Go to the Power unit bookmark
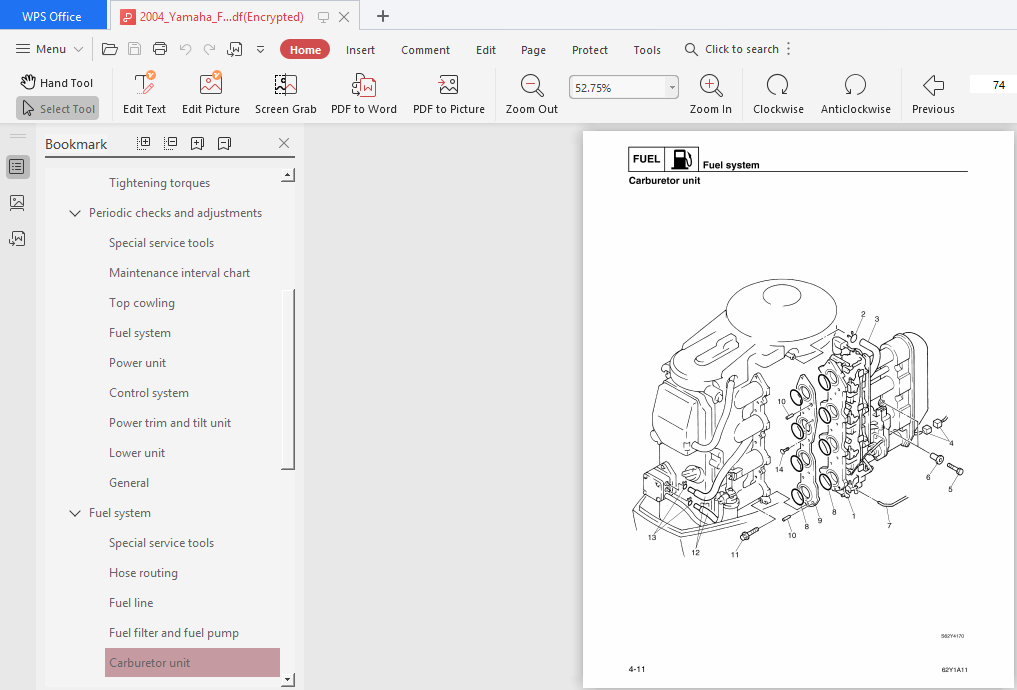 click(x=138, y=363)
